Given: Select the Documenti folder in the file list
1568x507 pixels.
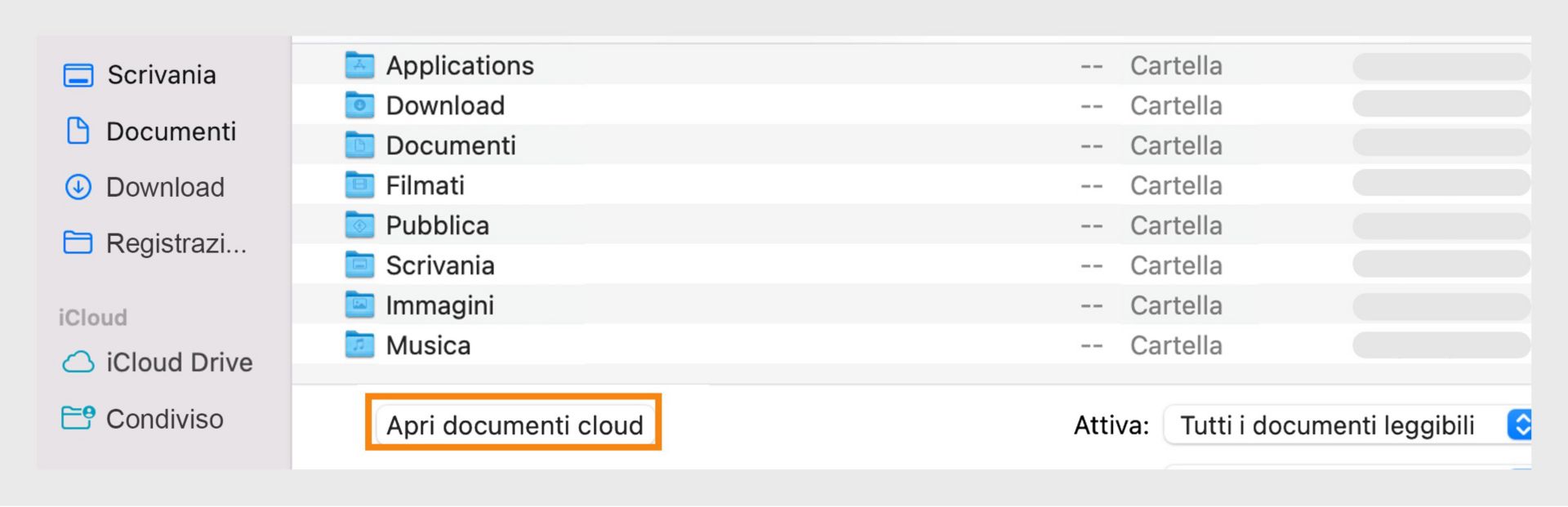Looking at the screenshot, I should (449, 145).
